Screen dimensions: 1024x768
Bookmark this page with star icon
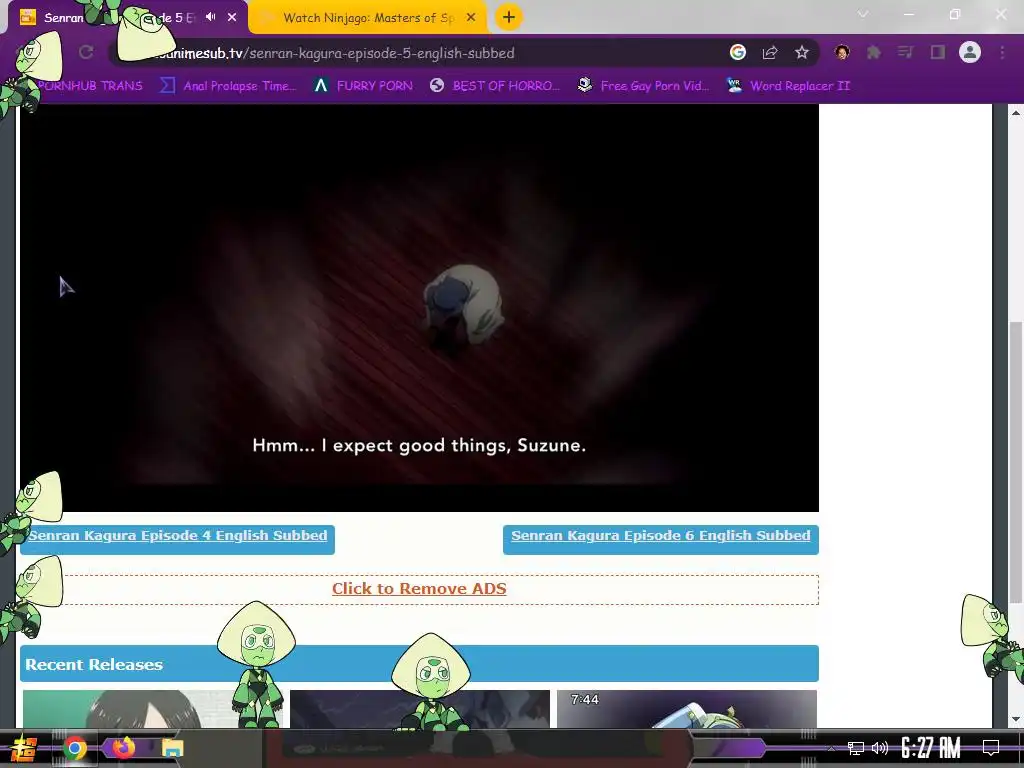click(802, 52)
